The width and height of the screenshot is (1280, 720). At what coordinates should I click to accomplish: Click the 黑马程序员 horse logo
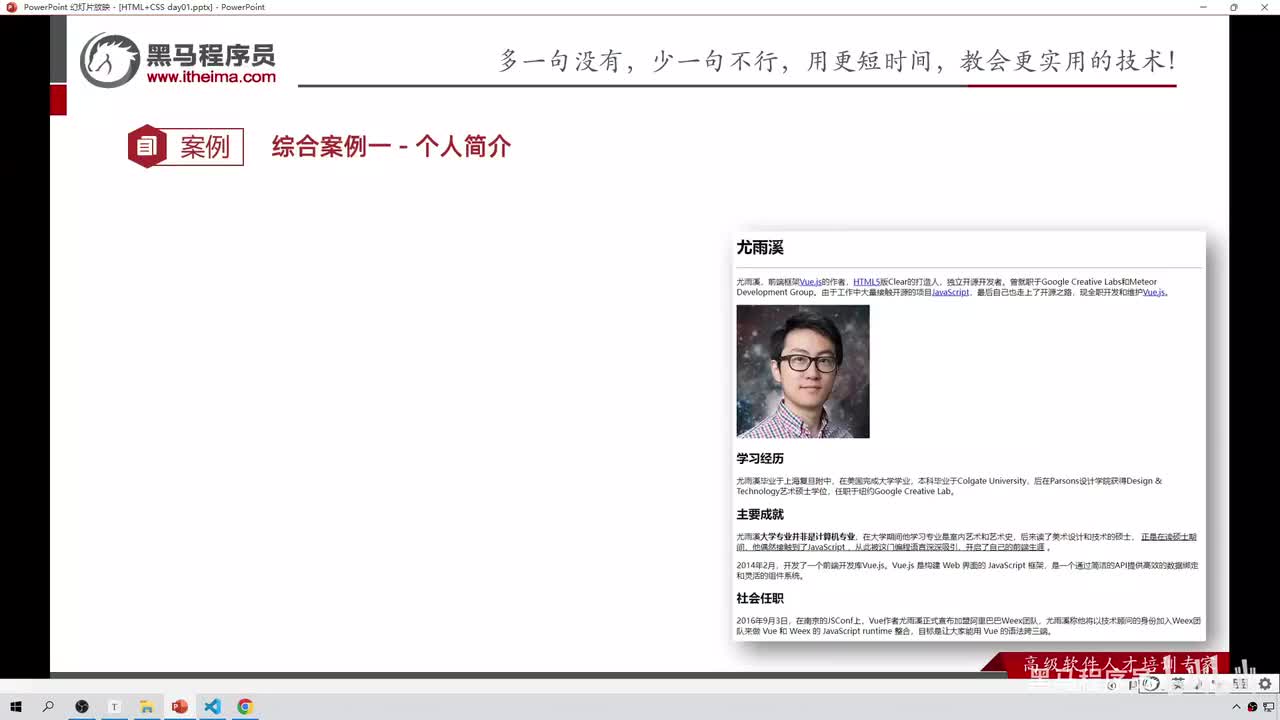click(x=110, y=61)
